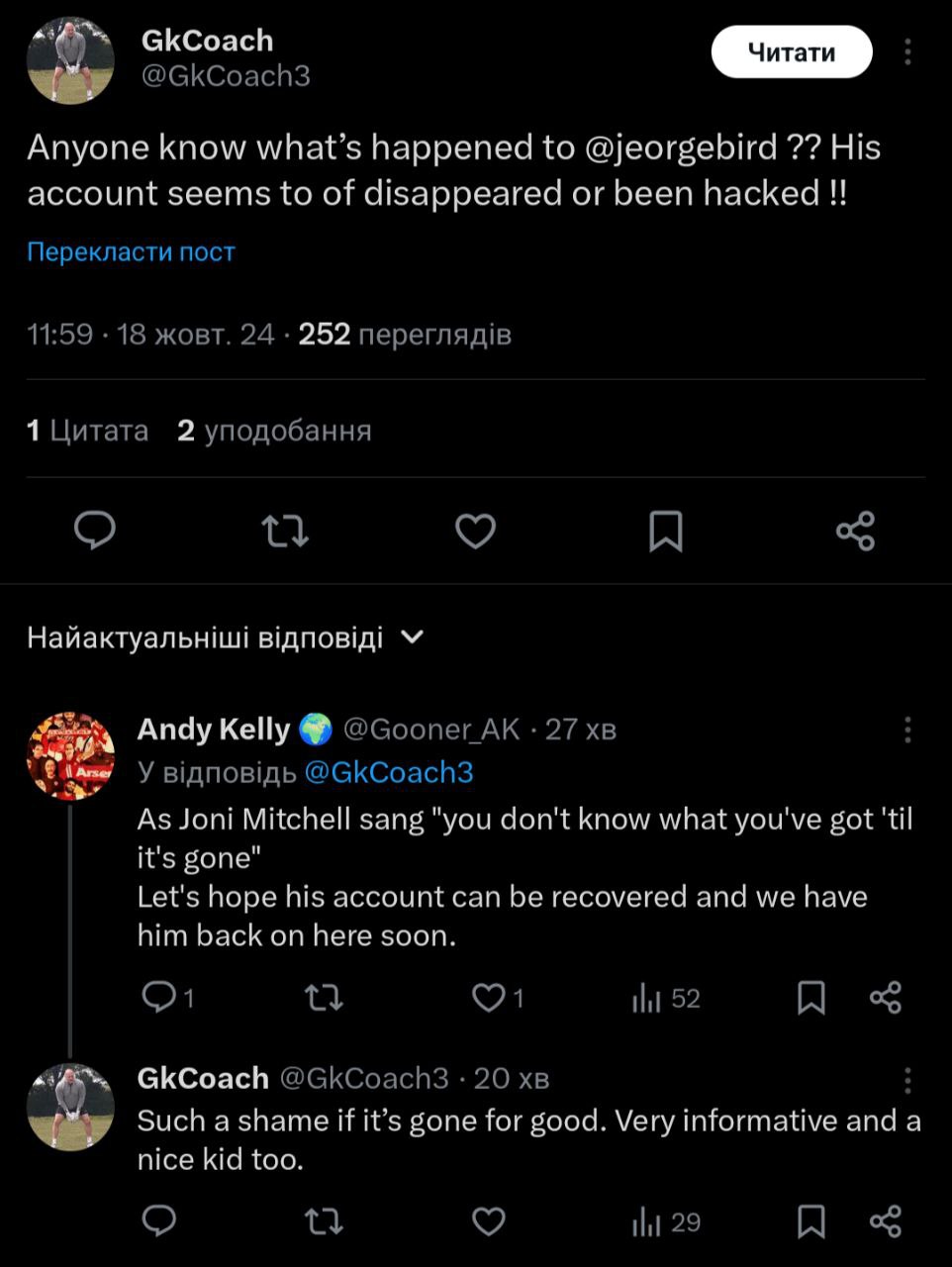Repost Andy Kelly's reply
This screenshot has height=1267, width=952.
(324, 998)
